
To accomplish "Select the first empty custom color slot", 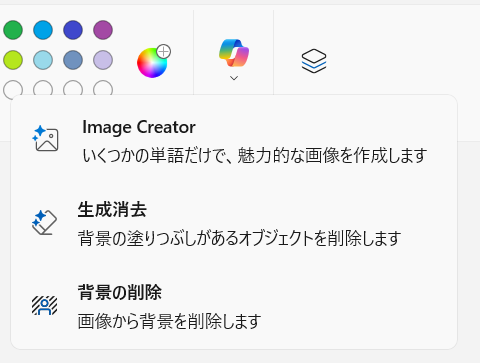I will click(x=13, y=88).
